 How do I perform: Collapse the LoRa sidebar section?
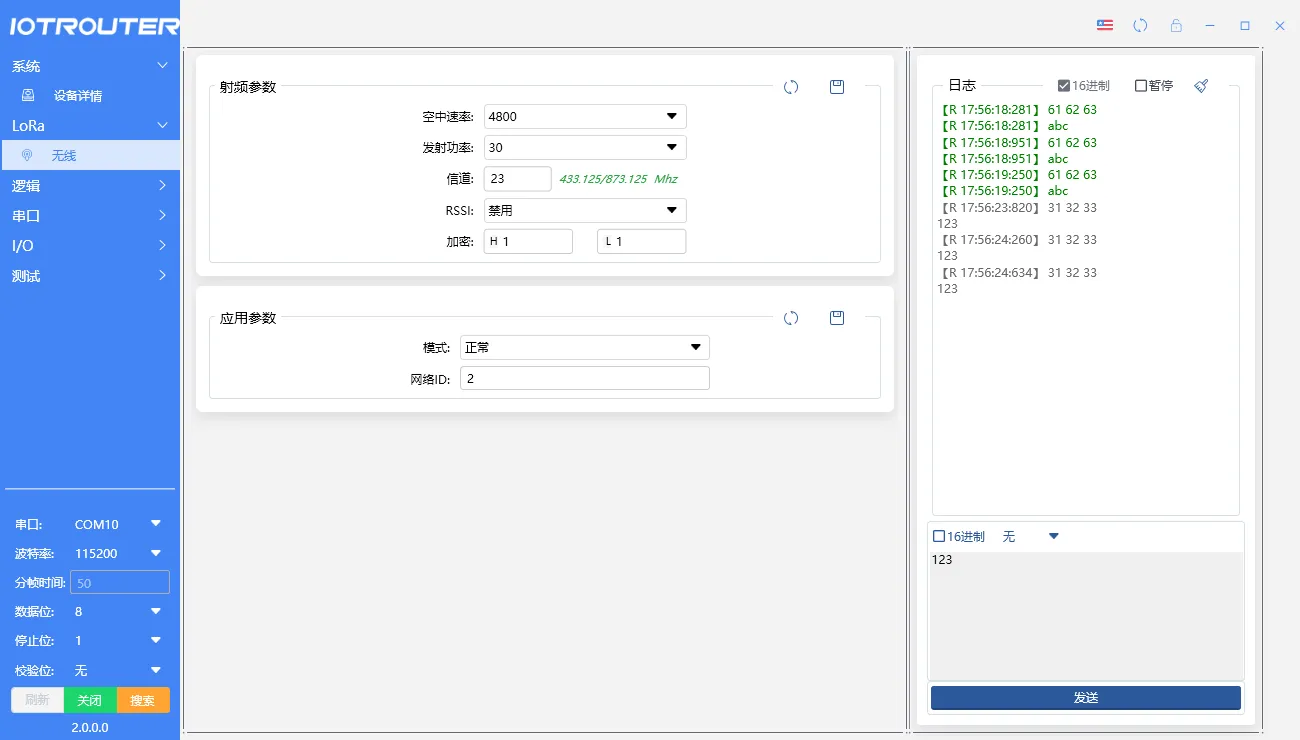coord(90,125)
